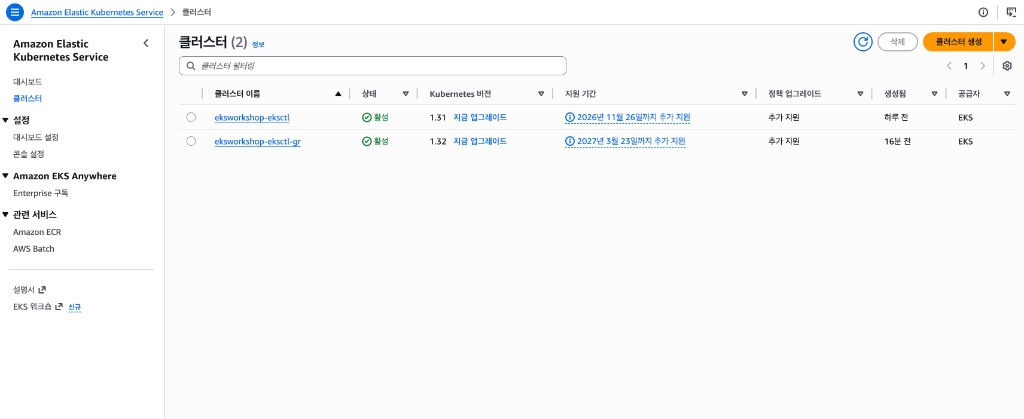
Task: Click 지금 업그레이드 for version 1.32
Action: tap(480, 141)
